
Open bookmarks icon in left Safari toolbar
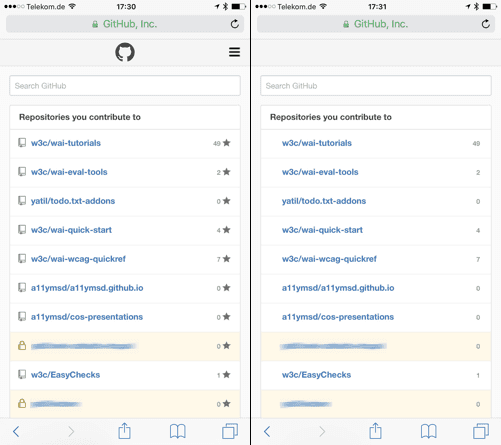click(178, 431)
